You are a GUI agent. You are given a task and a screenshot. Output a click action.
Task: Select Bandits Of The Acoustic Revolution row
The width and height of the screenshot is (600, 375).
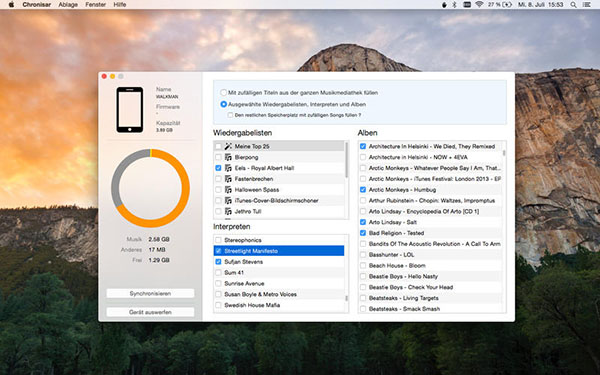430,244
